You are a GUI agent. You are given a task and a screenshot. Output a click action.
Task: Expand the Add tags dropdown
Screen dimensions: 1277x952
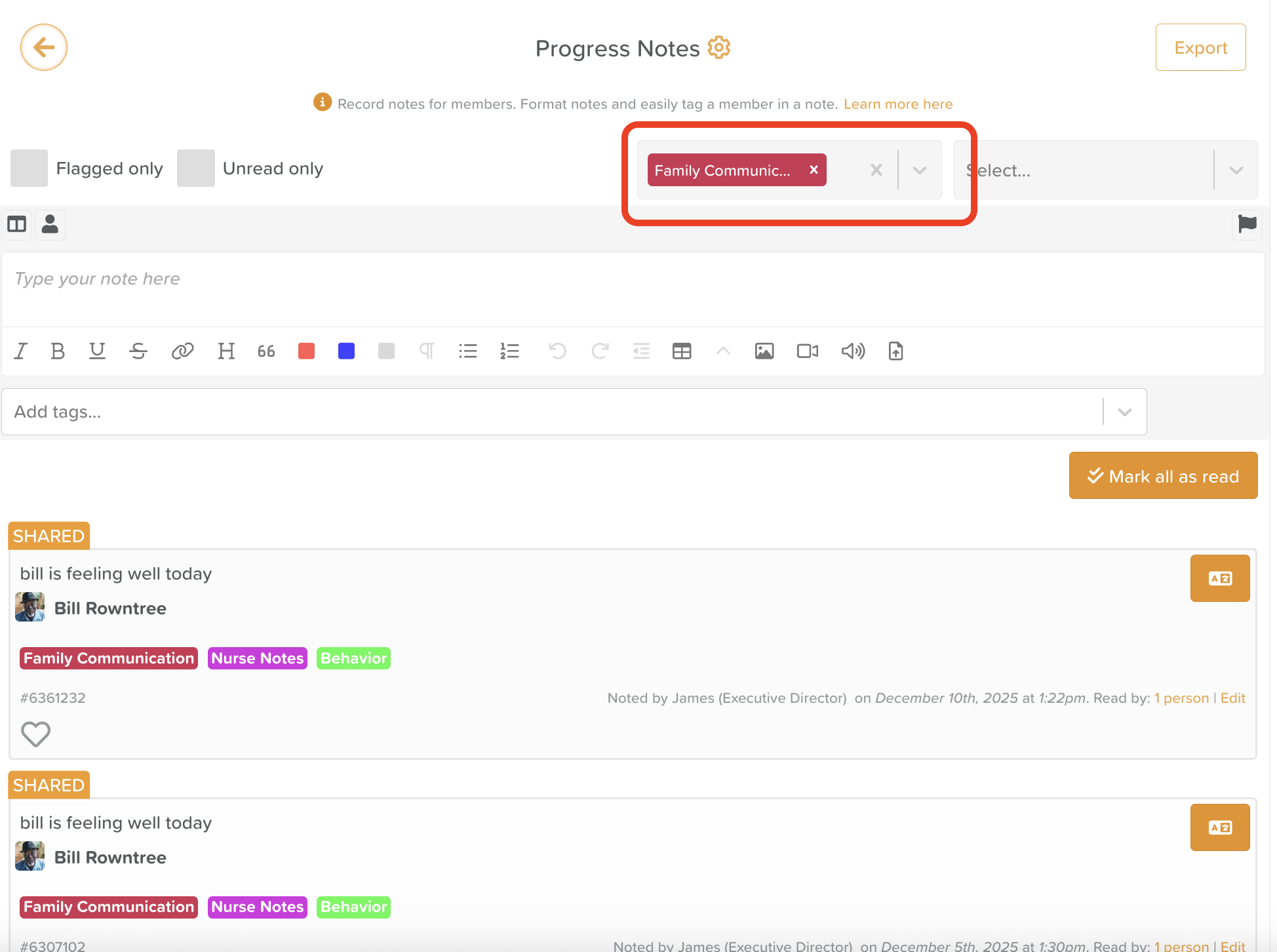(1125, 412)
